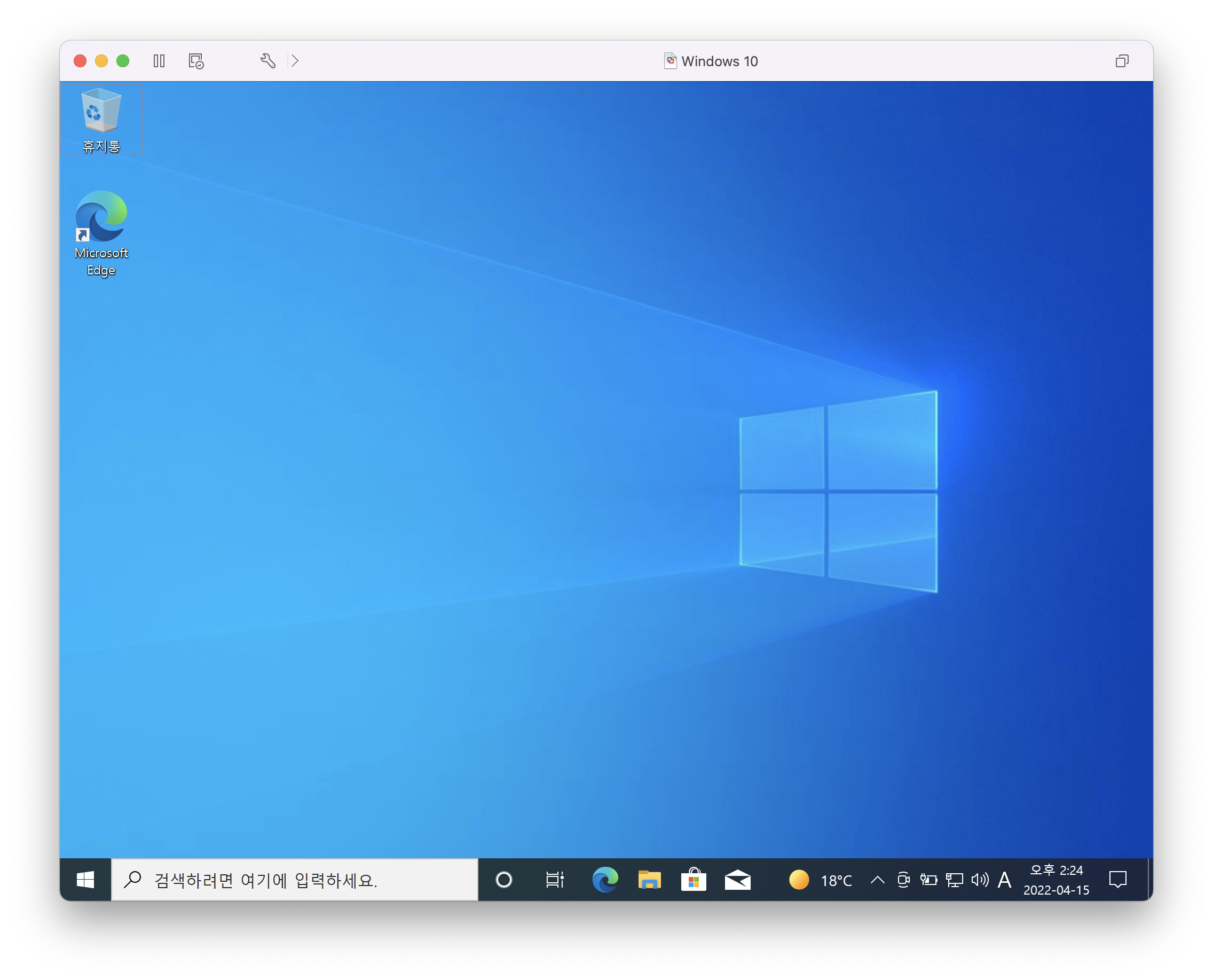1213x980 pixels.
Task: Expand the toolbar chevron arrow
Action: (295, 61)
